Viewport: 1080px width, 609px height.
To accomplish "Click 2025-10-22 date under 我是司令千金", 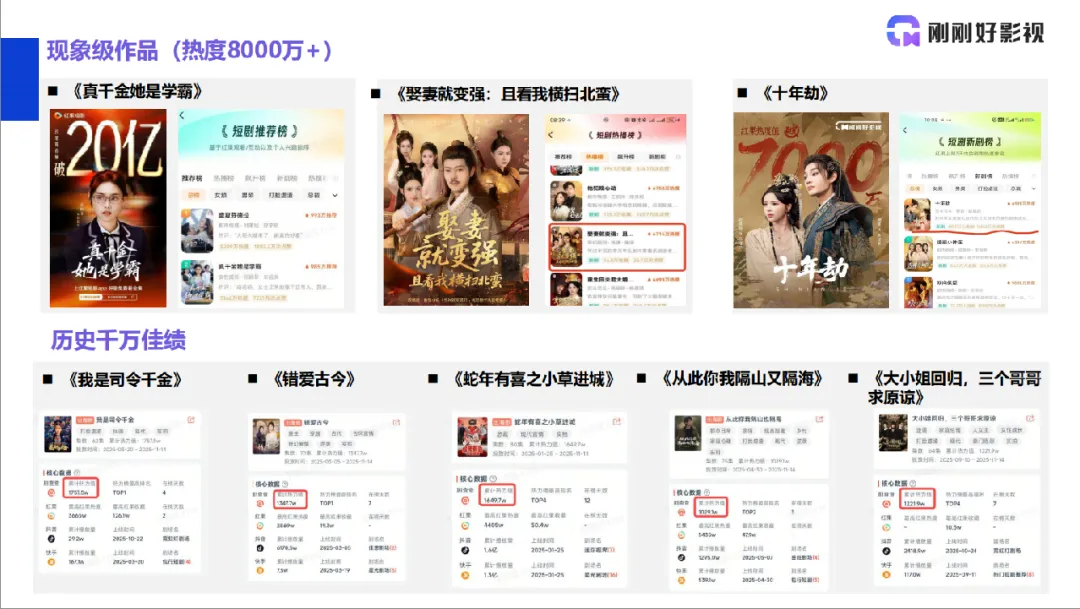I will 127,539.
